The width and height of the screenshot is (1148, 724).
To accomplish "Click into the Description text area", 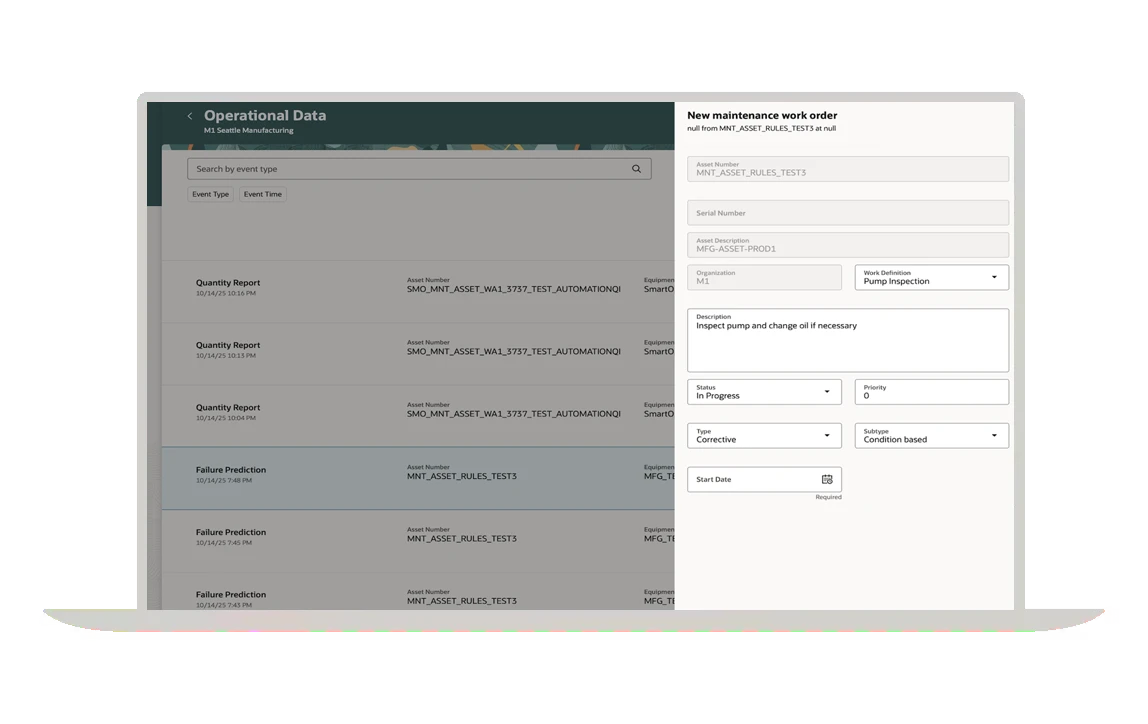I will pos(847,345).
